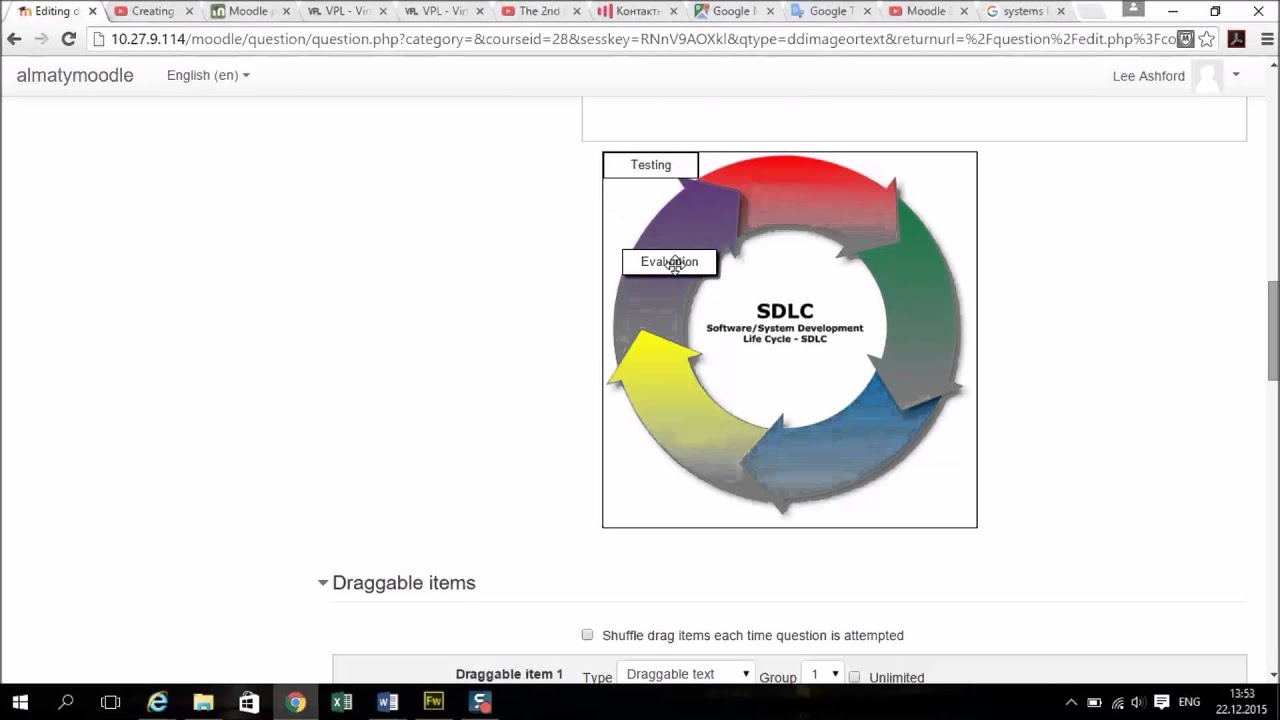Open the screen recorder taskbar icon
Image resolution: width=1280 pixels, height=720 pixels.
[x=480, y=702]
